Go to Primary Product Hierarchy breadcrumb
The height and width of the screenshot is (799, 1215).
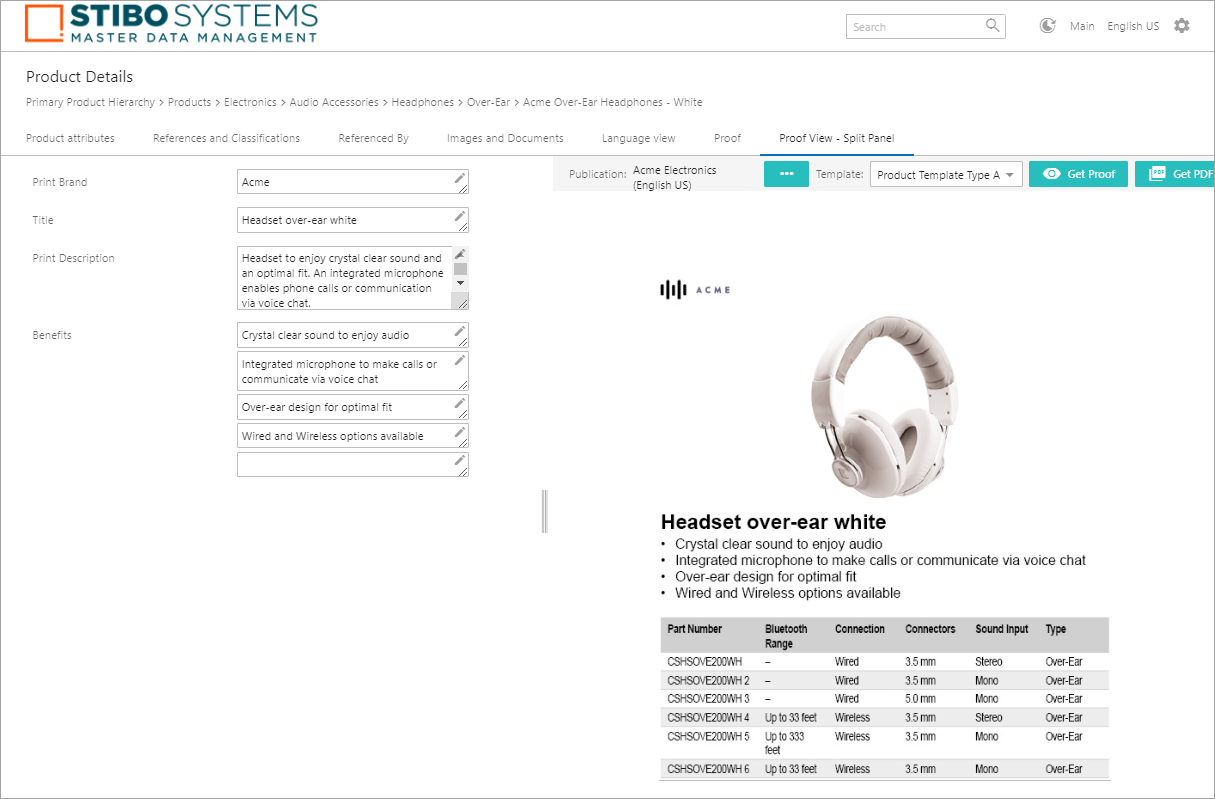(x=90, y=102)
